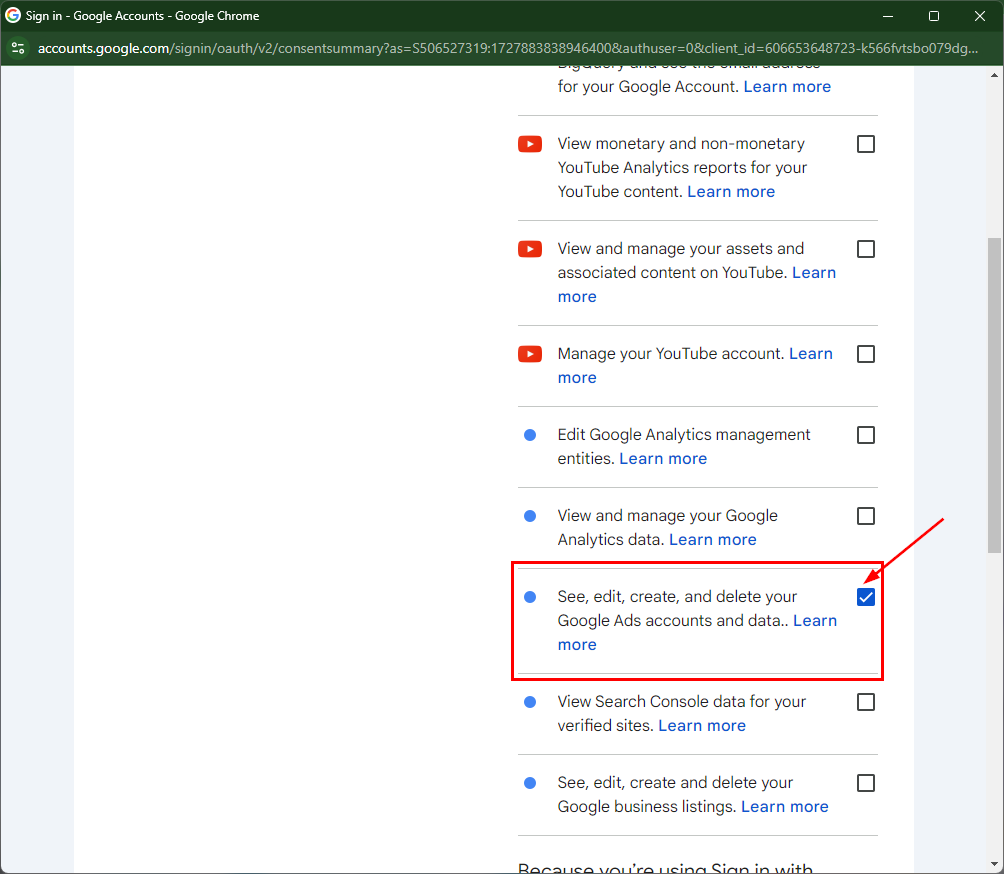Viewport: 1004px width, 874px height.
Task: Allow Google business listings permission checkbox
Action: click(x=866, y=783)
